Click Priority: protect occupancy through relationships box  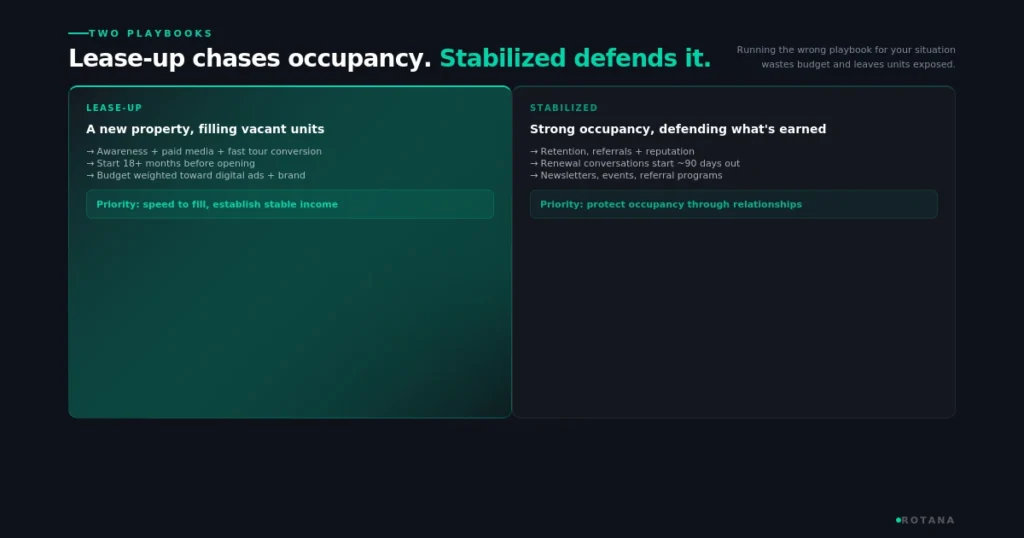pyautogui.click(x=733, y=204)
